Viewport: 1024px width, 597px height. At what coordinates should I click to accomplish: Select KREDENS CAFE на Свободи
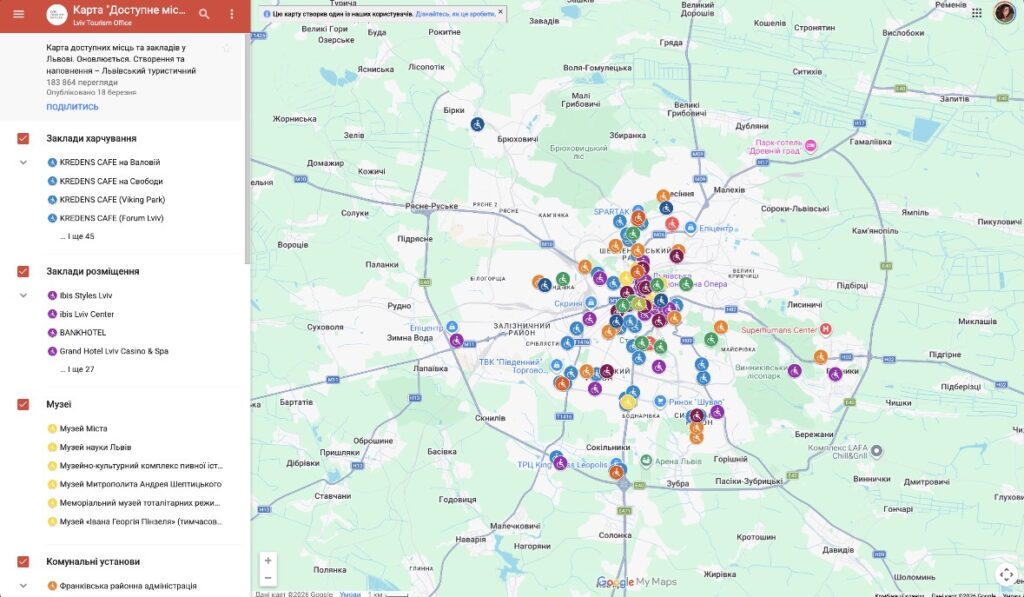(x=111, y=181)
